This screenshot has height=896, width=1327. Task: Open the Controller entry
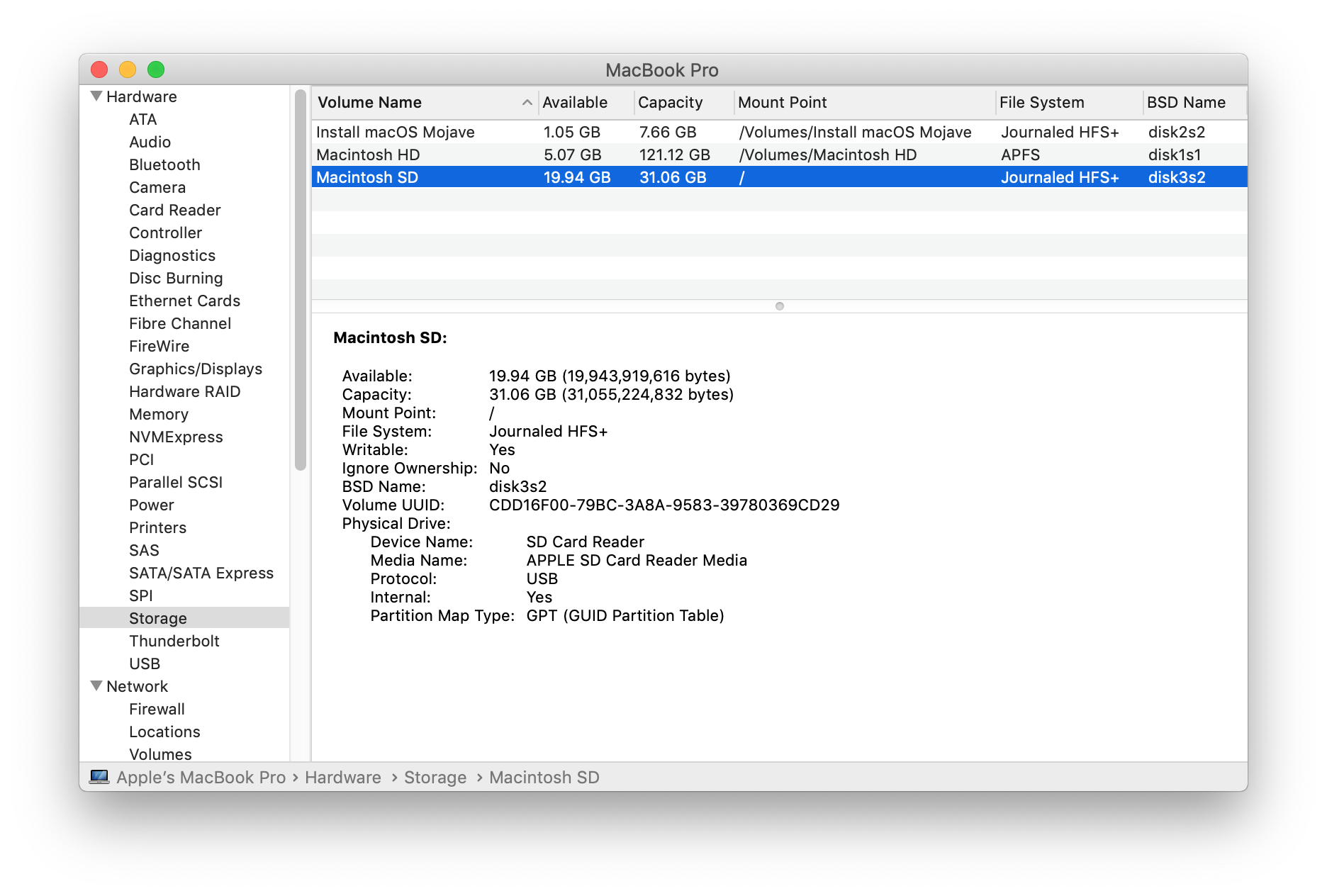165,233
